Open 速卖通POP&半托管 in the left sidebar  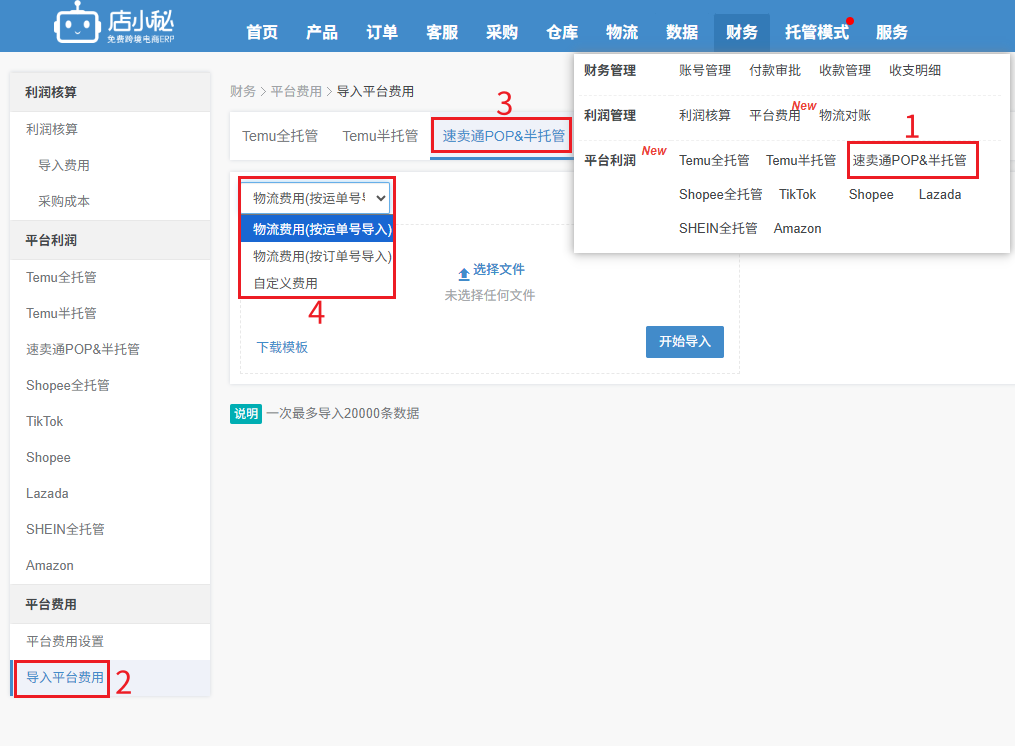click(x=83, y=350)
